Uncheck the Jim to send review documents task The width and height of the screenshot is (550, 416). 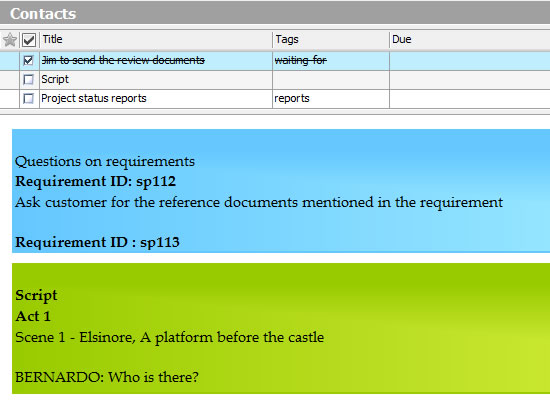[x=28, y=60]
